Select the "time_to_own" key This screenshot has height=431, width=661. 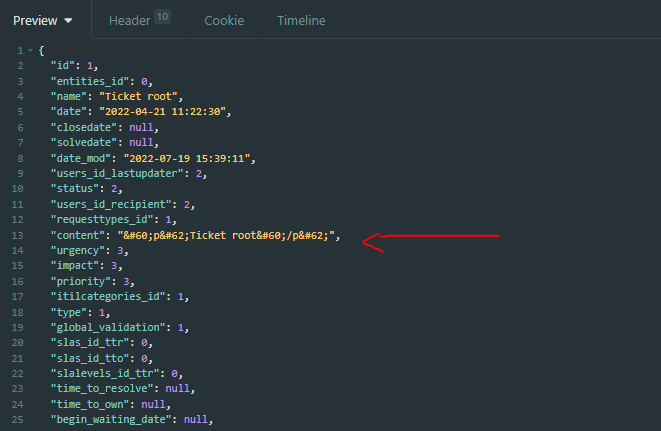click(90, 404)
